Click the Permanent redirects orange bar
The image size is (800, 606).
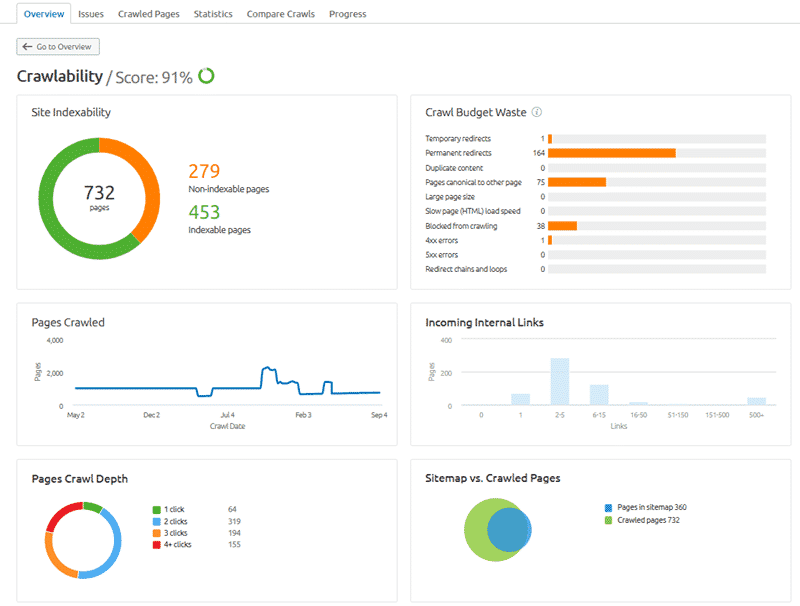point(611,153)
